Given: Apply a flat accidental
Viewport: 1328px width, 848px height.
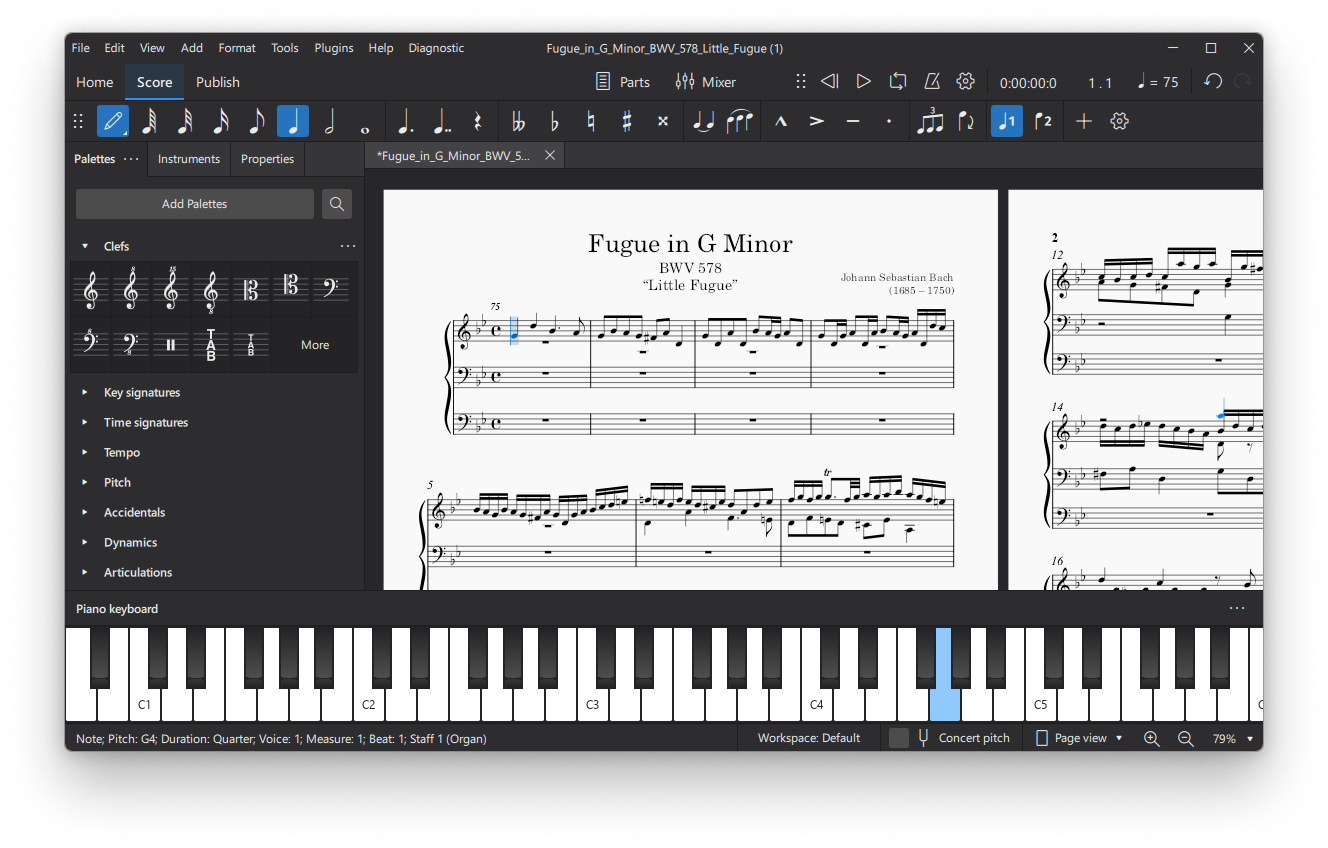Looking at the screenshot, I should 554,120.
